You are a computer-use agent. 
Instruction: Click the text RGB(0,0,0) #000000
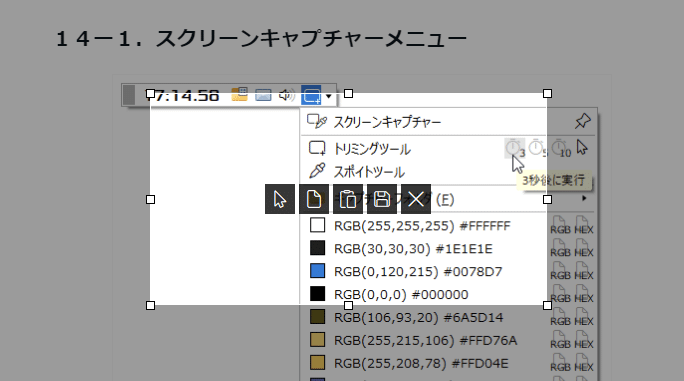click(401, 295)
